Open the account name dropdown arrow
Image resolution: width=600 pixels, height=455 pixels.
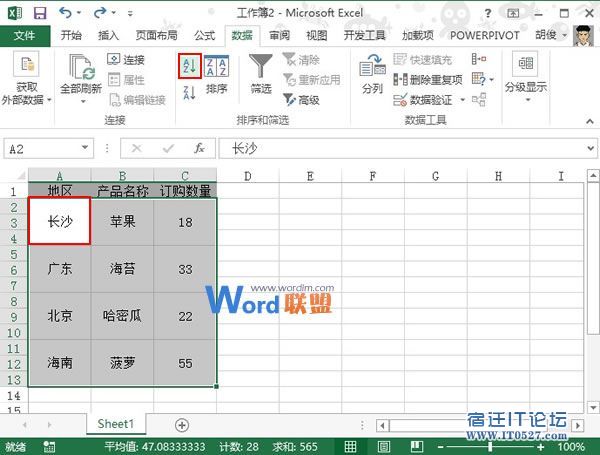click(564, 36)
